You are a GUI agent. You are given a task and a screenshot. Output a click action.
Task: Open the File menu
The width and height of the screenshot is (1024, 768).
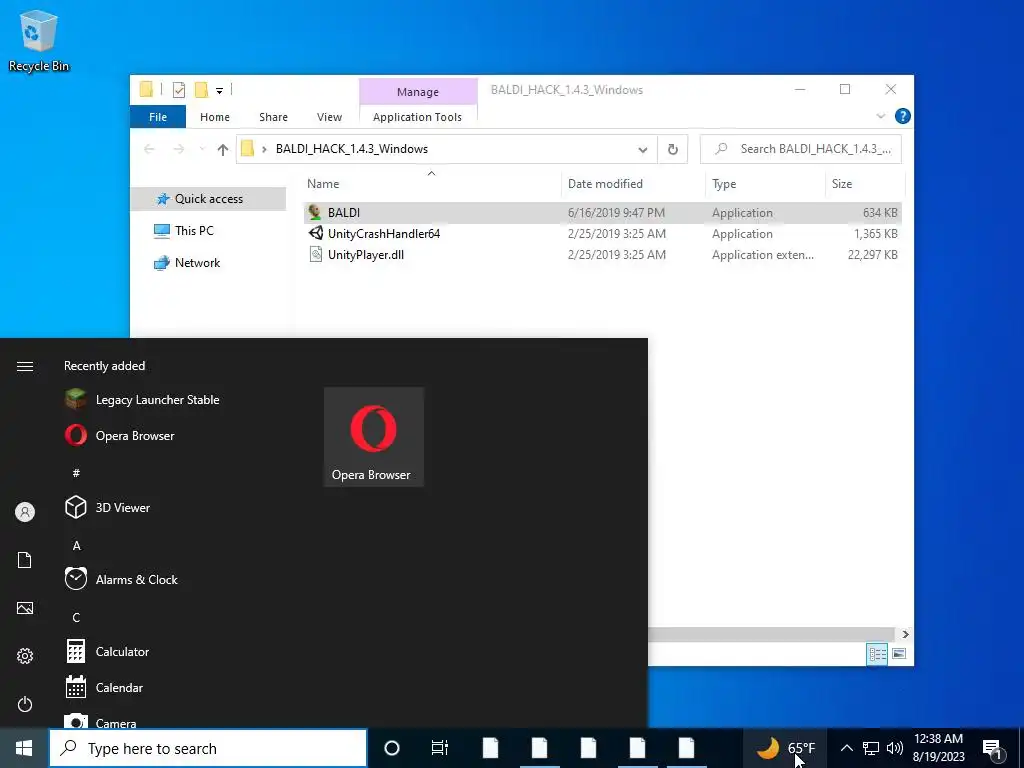(x=158, y=117)
